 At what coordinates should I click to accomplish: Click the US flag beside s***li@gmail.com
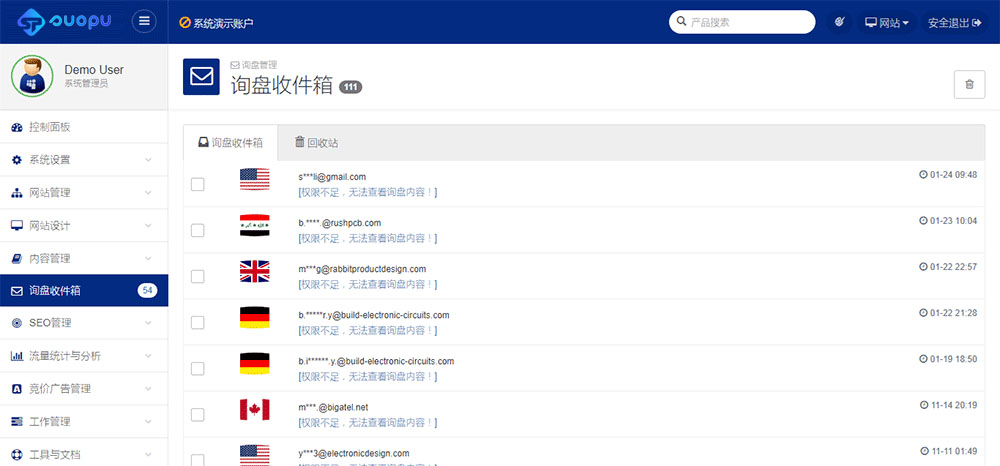(x=254, y=179)
